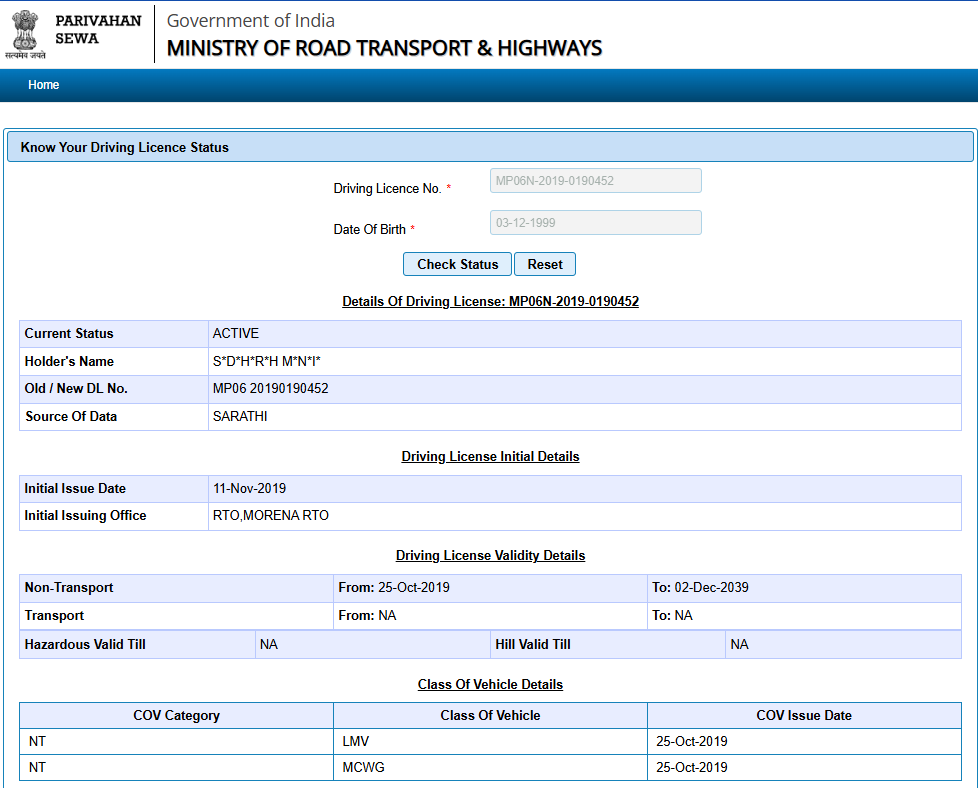
Task: Click the SARATHI source of data value
Action: (x=240, y=417)
